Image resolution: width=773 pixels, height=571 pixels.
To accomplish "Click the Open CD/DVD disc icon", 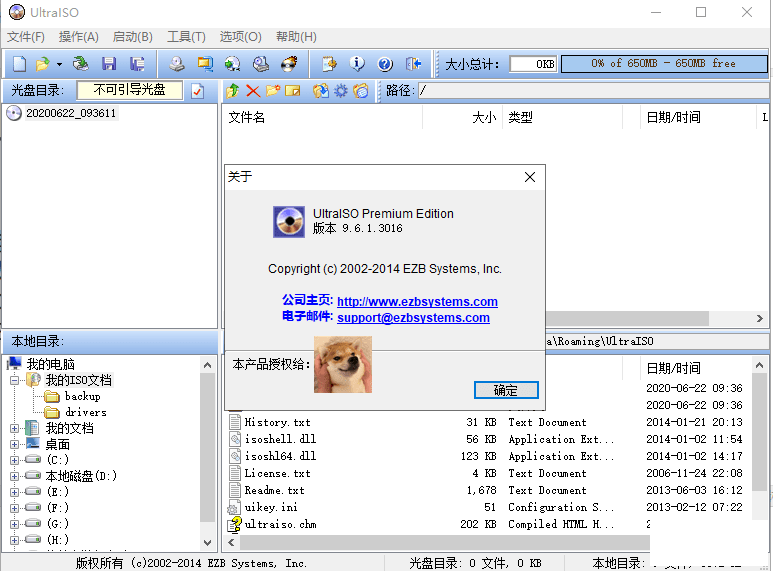I will point(80,64).
